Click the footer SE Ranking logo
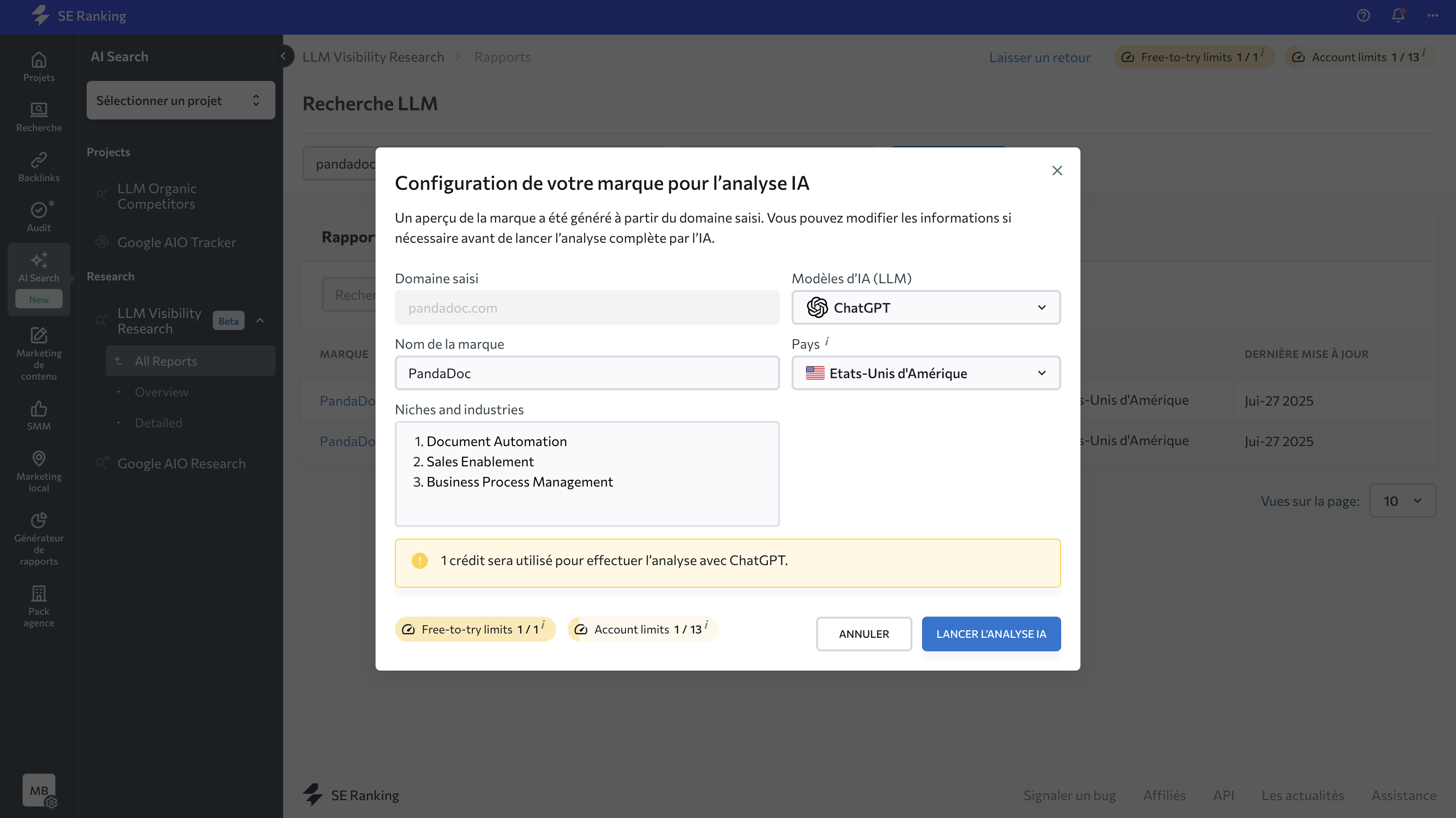The width and height of the screenshot is (1456, 818). (x=351, y=795)
